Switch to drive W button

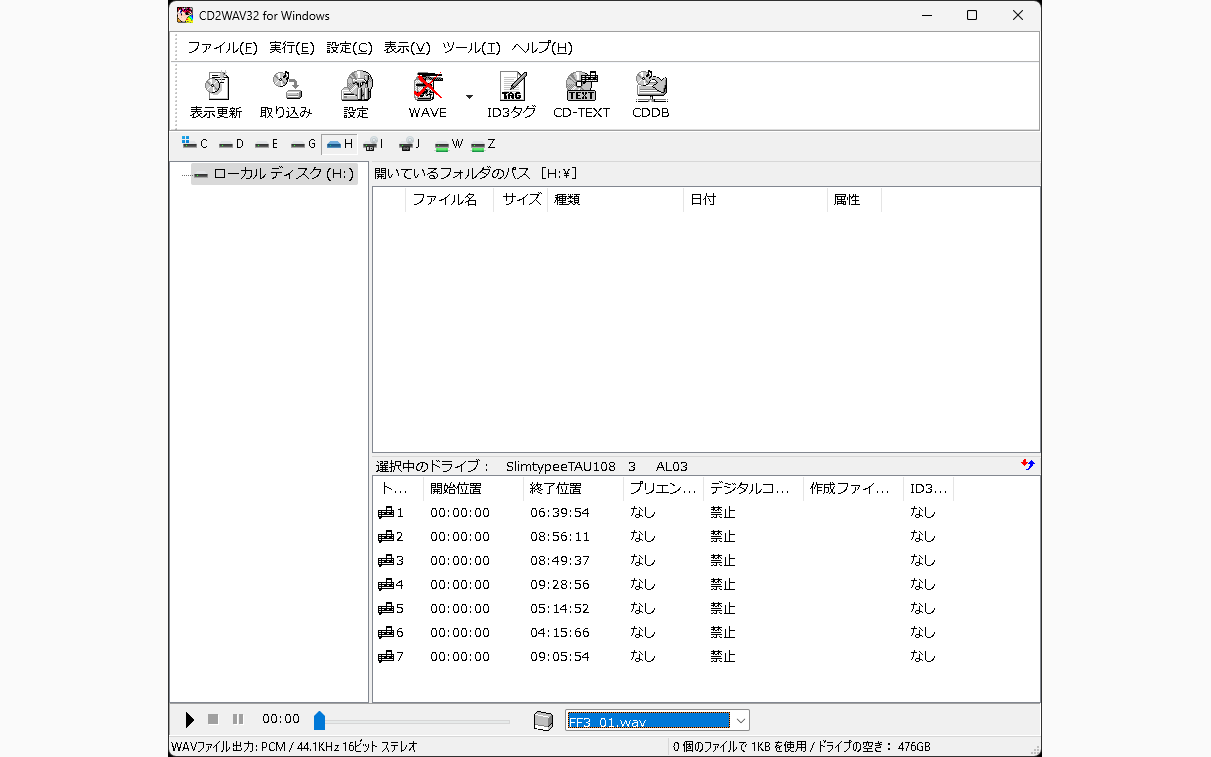pos(450,144)
